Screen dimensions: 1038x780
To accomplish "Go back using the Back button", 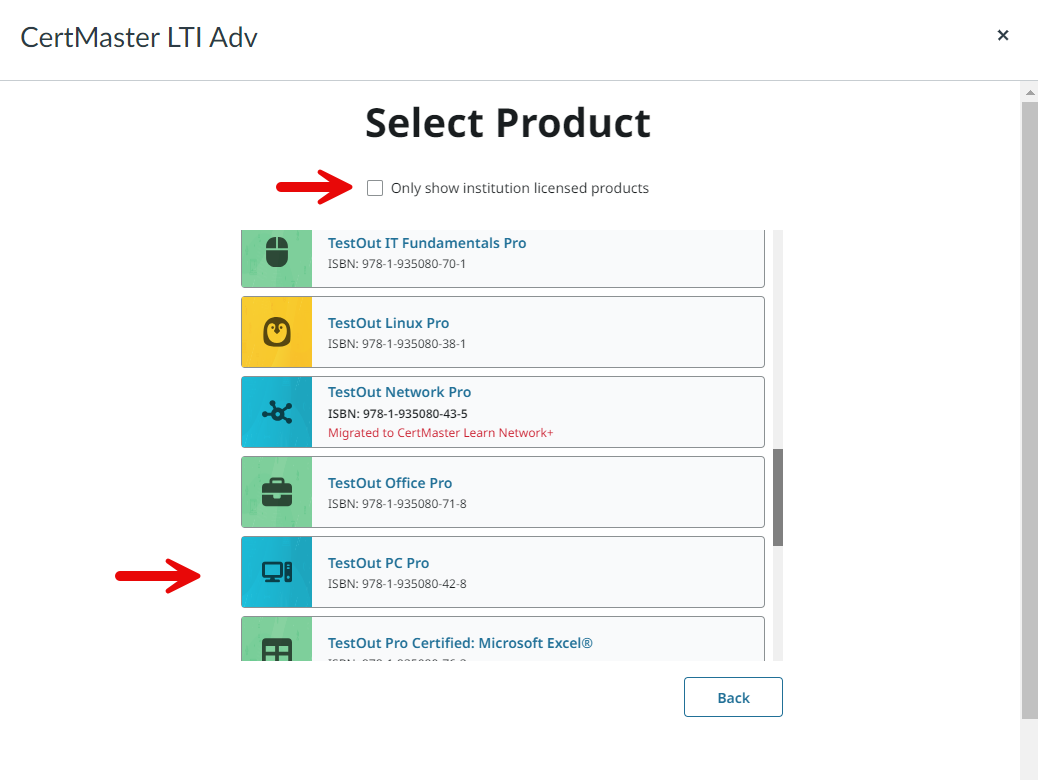I will (x=733, y=697).
